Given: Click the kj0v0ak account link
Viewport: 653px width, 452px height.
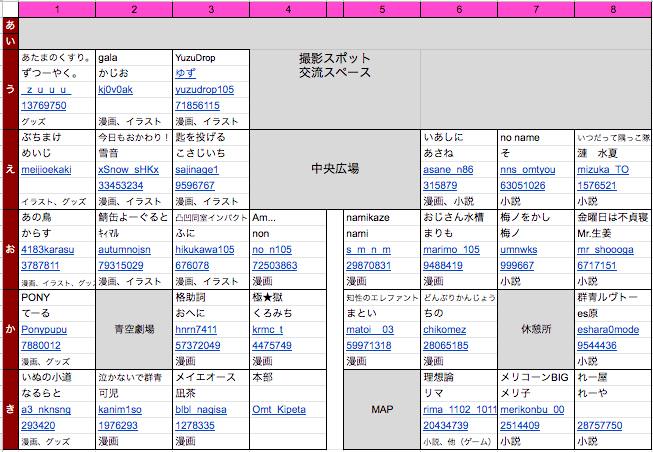Looking at the screenshot, I should [x=115, y=90].
